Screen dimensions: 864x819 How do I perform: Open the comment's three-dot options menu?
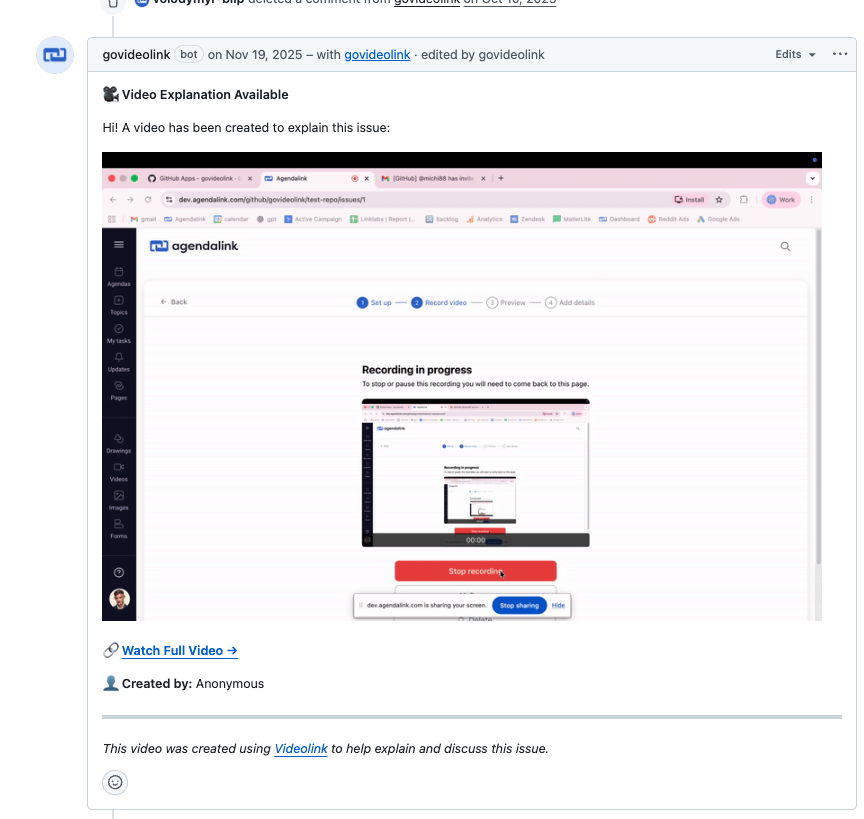[x=840, y=54]
